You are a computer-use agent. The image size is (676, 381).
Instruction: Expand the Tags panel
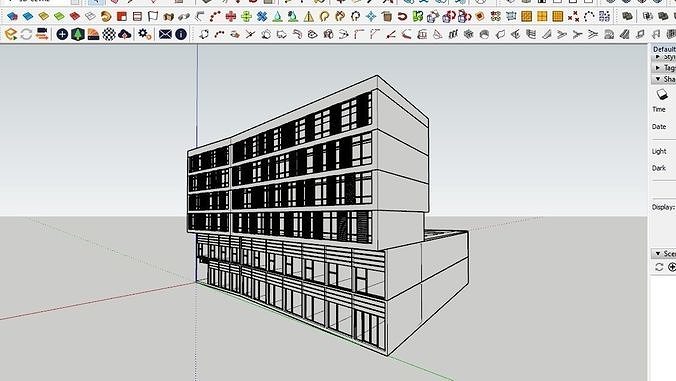coord(658,68)
